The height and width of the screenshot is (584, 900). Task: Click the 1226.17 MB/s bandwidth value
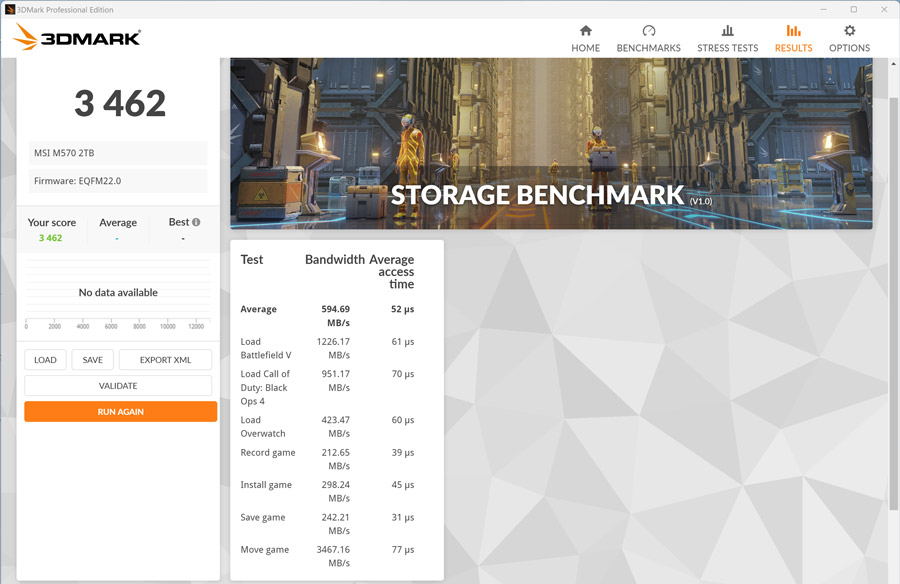point(333,348)
